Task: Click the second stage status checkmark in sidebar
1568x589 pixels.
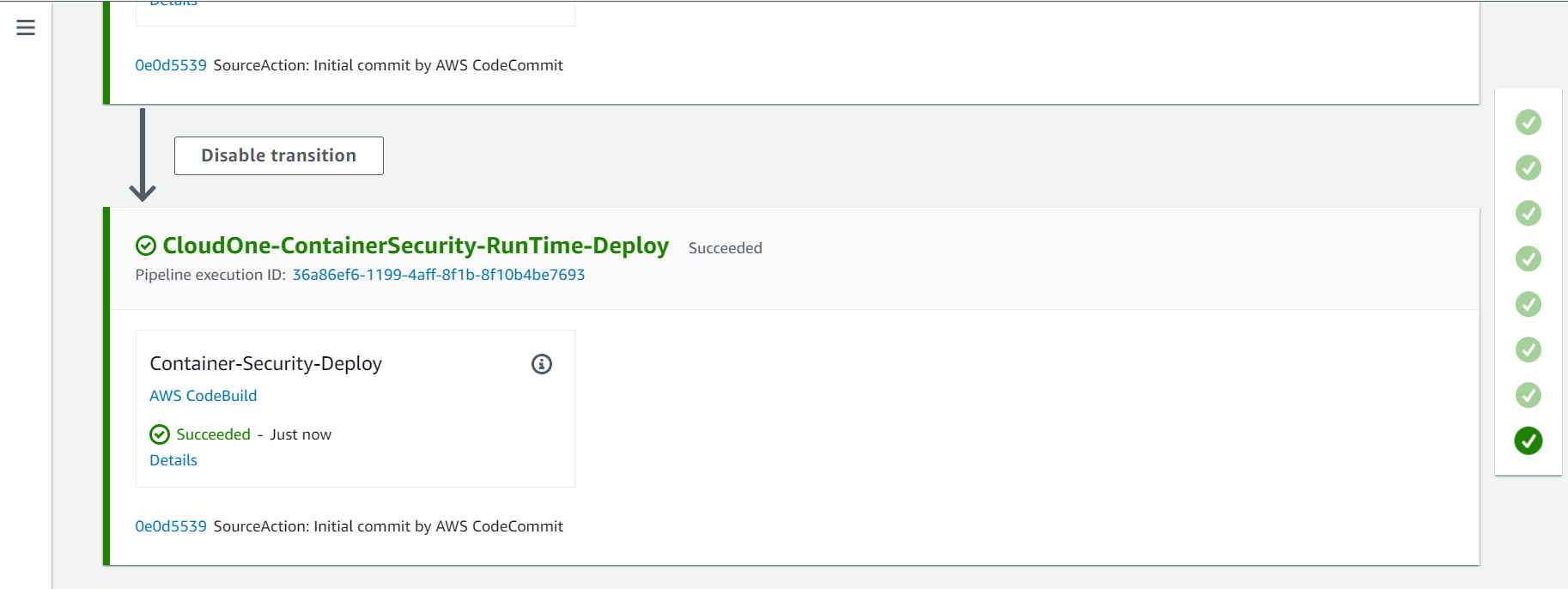Action: 1528,167
